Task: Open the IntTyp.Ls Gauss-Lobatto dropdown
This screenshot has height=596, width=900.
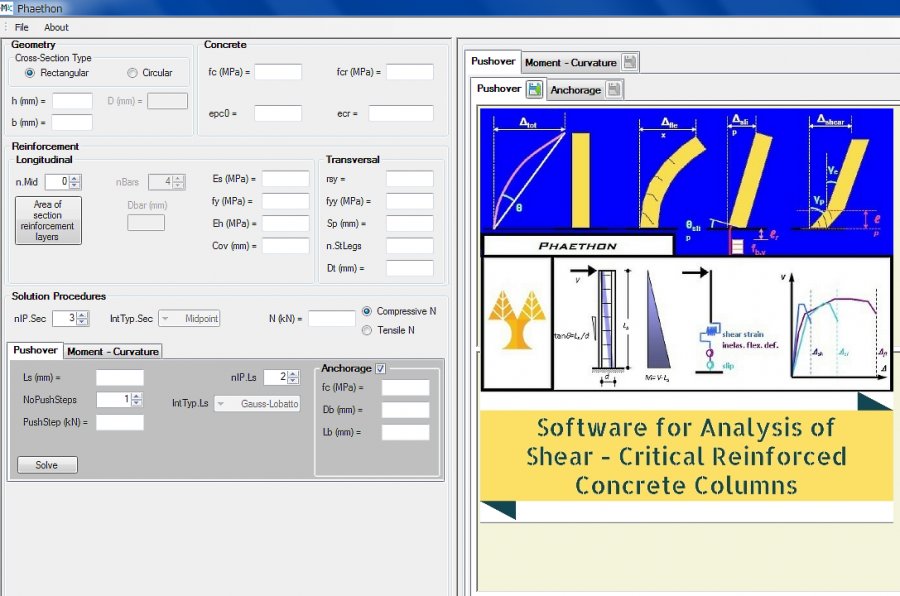Action: point(257,404)
